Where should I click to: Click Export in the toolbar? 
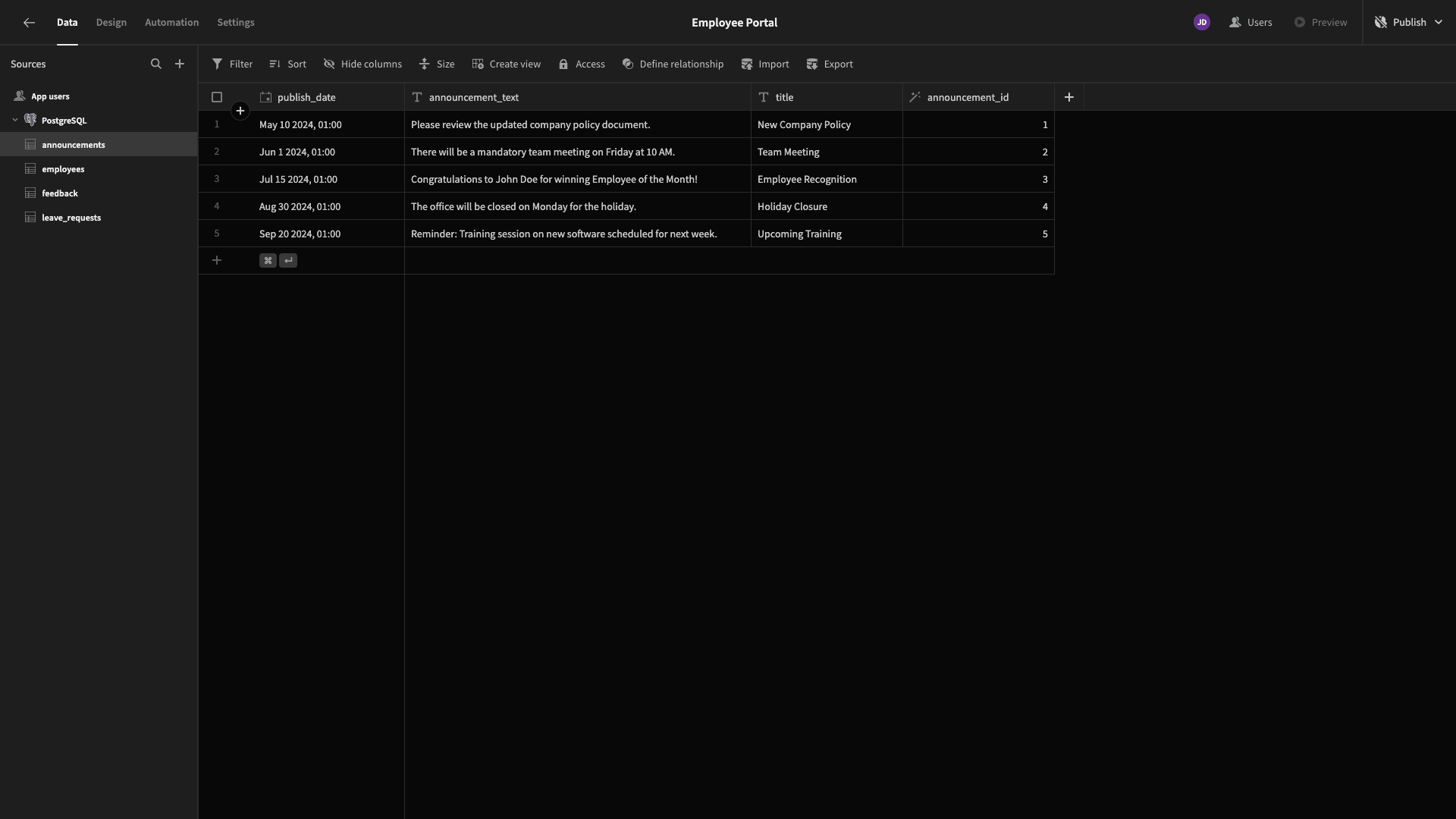point(830,64)
